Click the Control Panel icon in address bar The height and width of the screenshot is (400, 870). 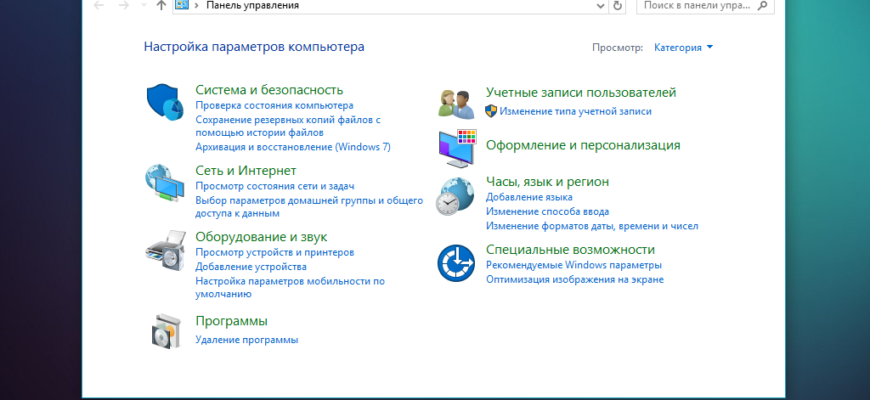coord(182,5)
